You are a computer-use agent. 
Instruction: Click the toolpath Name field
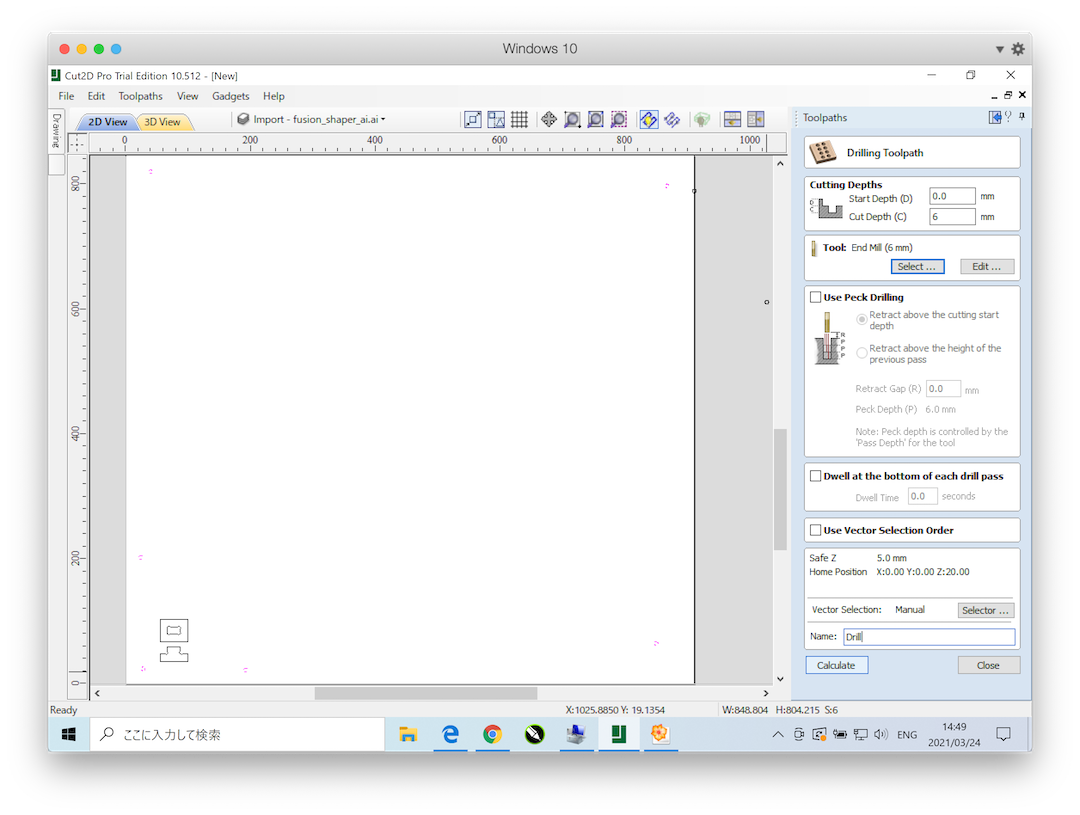[x=929, y=637]
